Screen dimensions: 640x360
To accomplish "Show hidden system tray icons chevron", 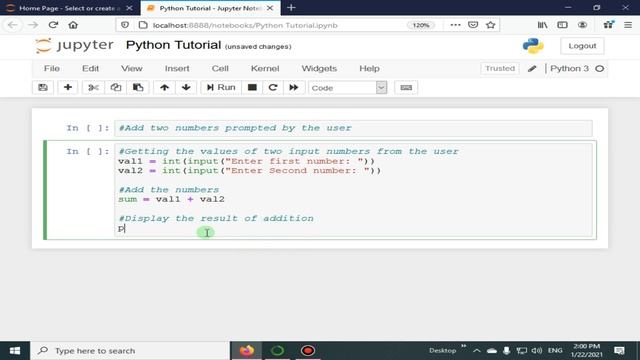I will (x=476, y=351).
